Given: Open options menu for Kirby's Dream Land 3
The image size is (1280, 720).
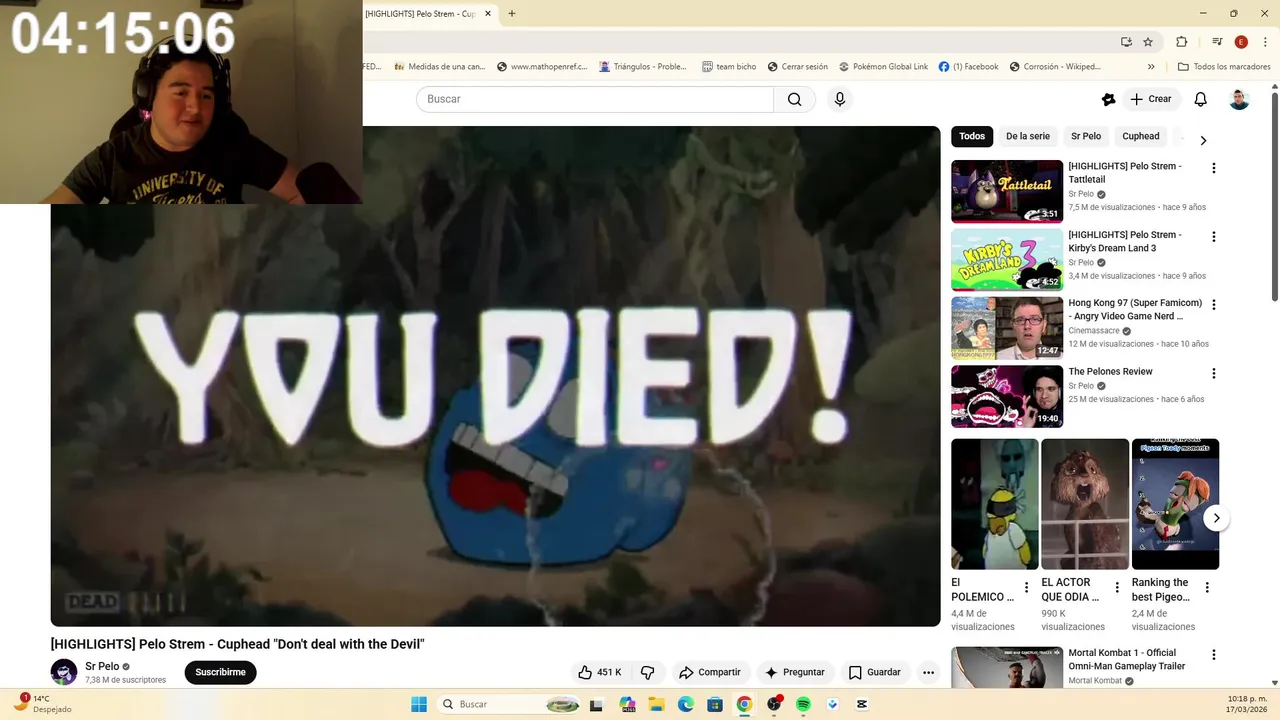Looking at the screenshot, I should click(x=1214, y=237).
